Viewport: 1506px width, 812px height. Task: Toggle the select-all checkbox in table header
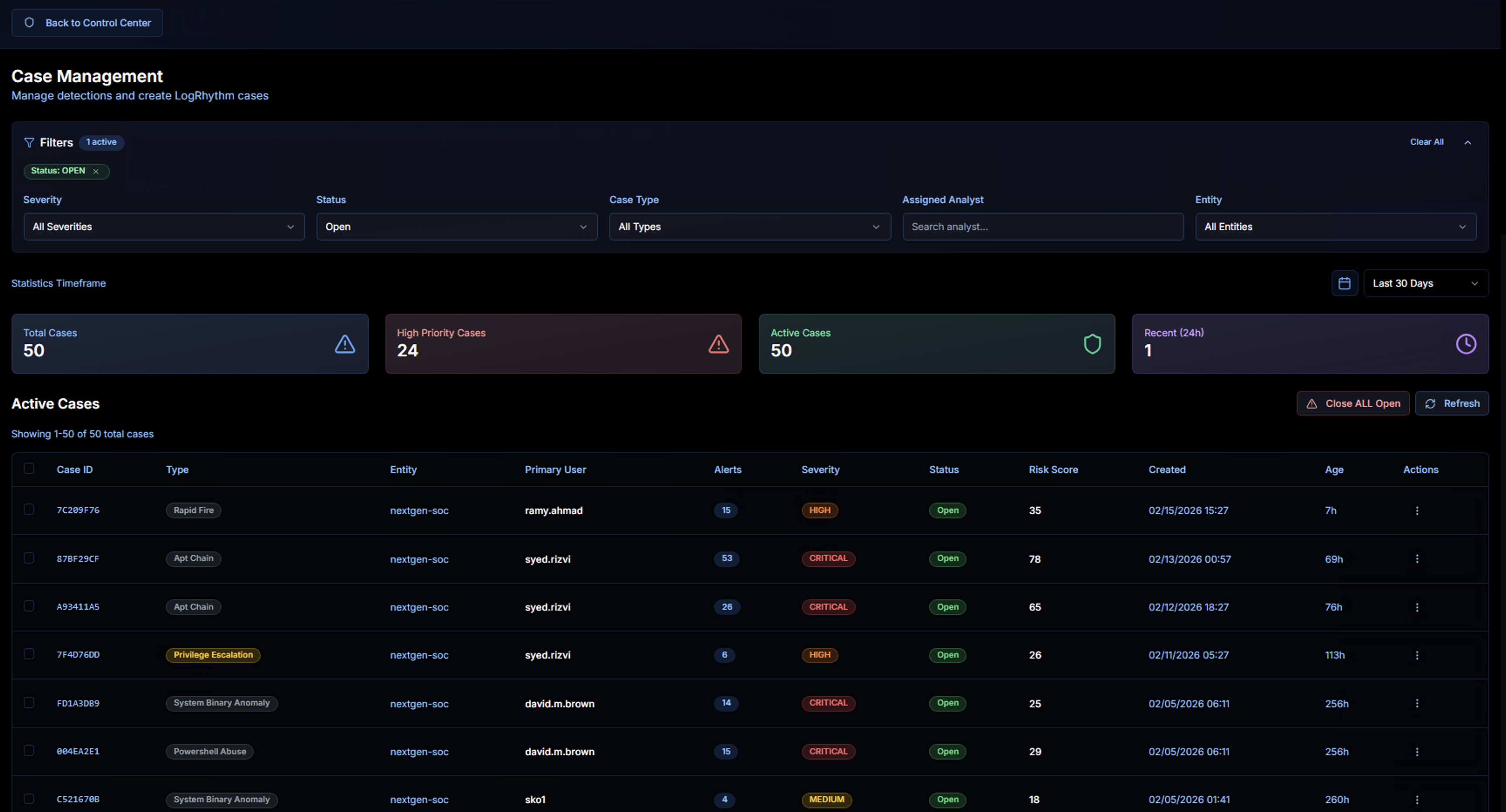29,468
